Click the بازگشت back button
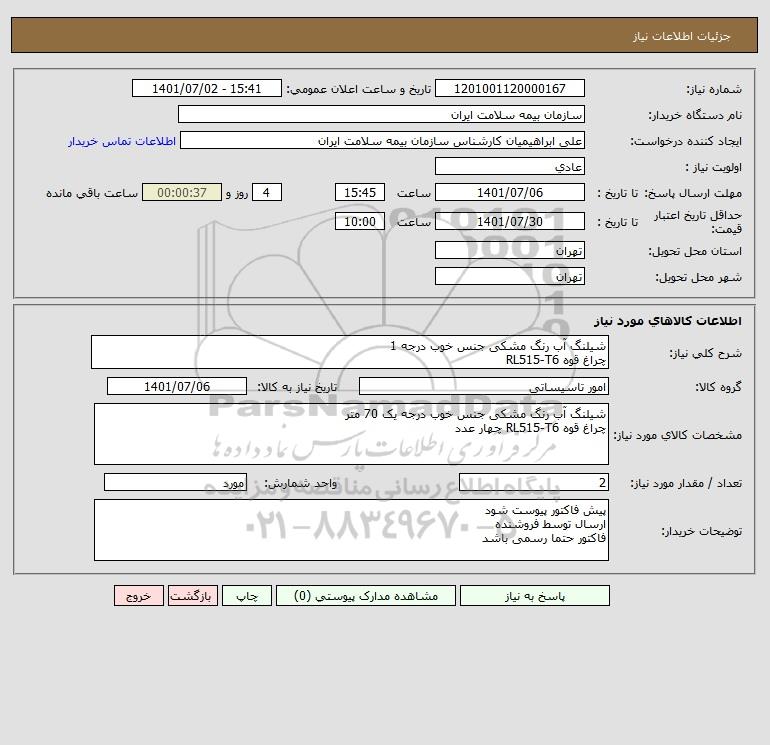Screen dimensions: 770x745 192,596
